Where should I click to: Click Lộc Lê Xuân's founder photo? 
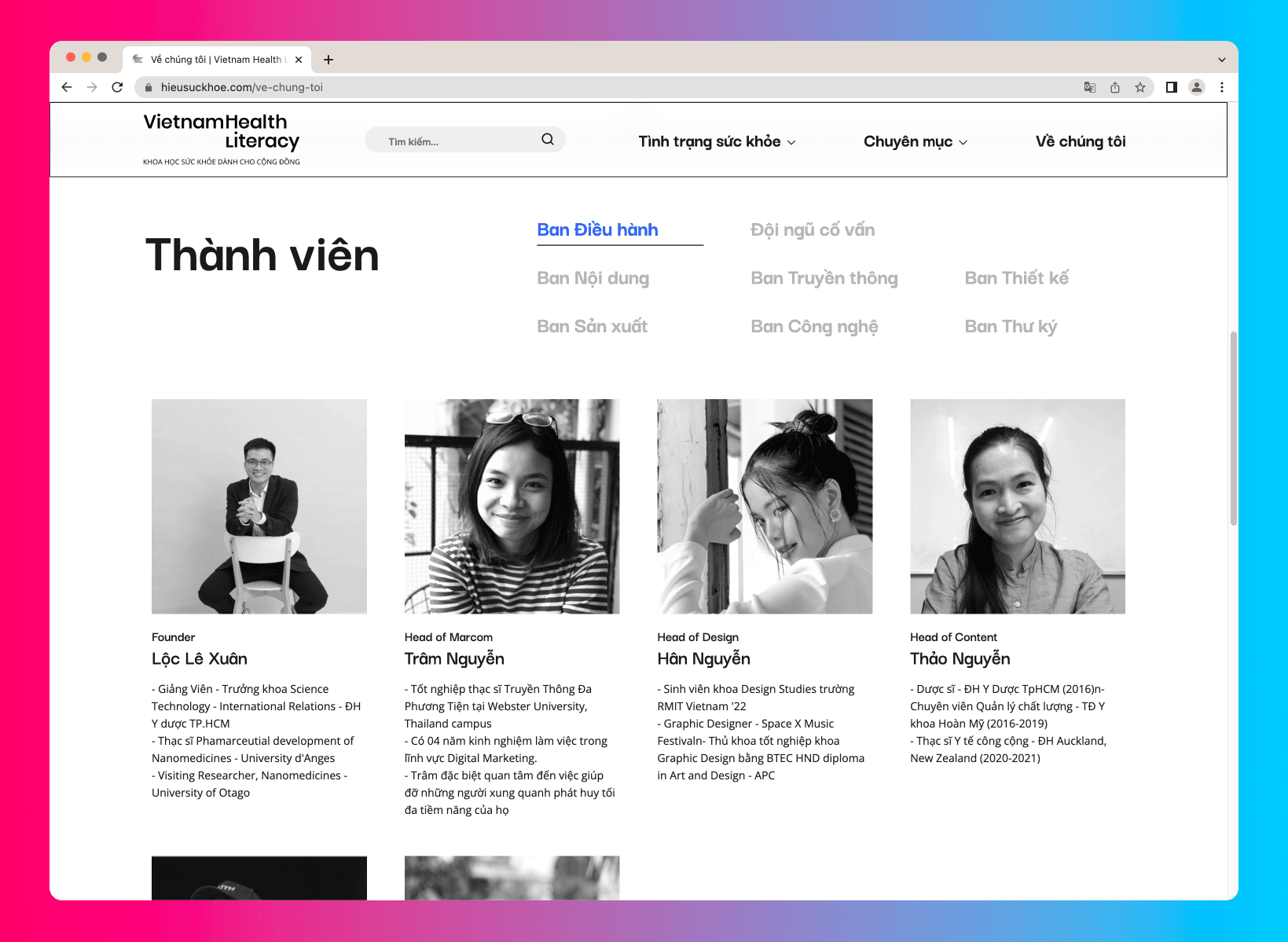(259, 506)
